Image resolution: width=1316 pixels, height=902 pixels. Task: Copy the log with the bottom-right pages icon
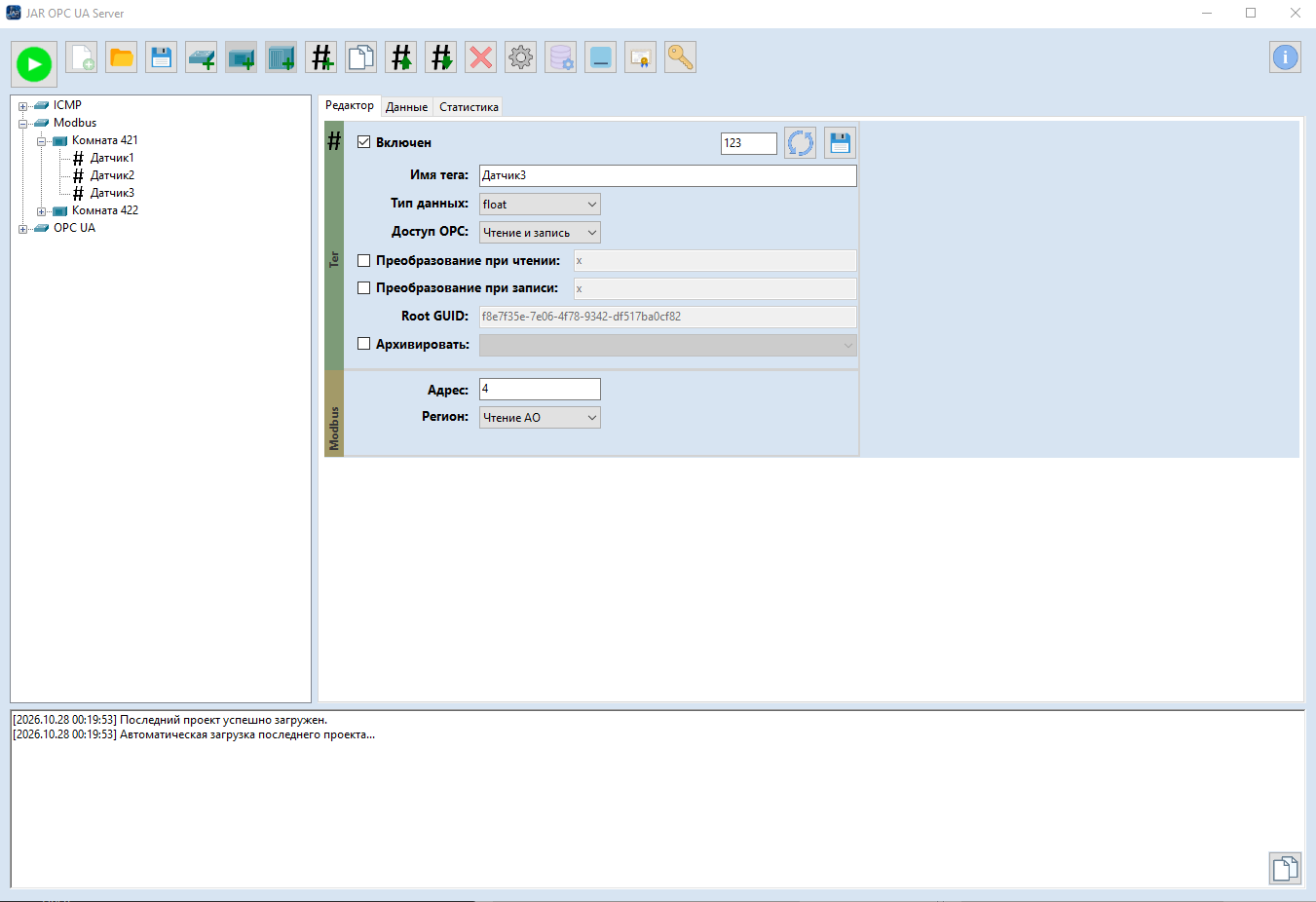[x=1285, y=868]
